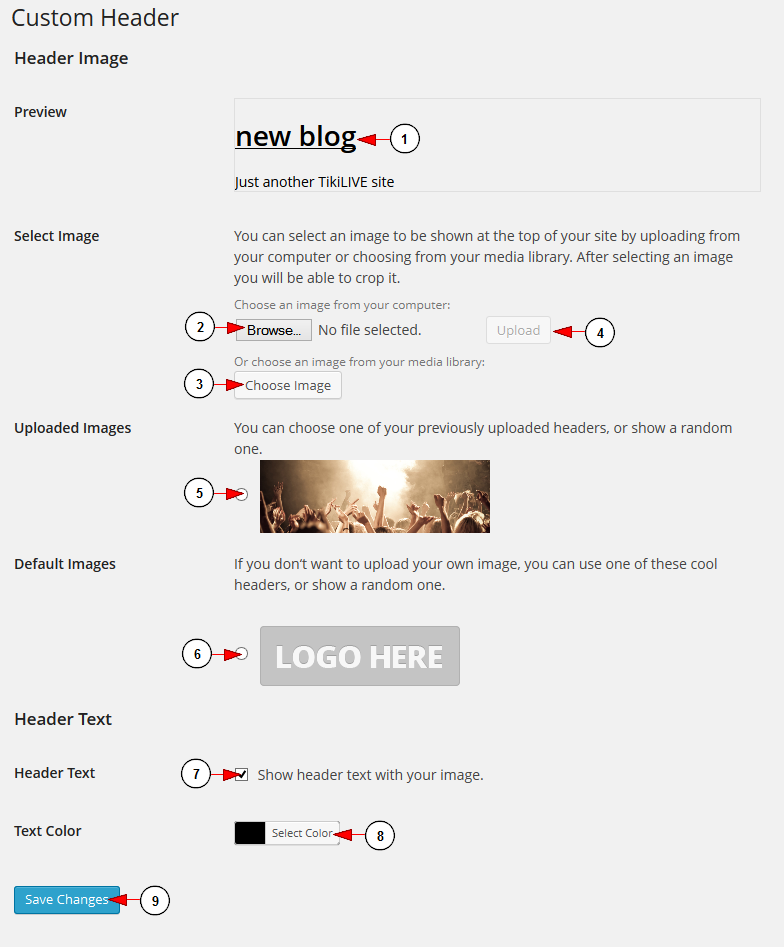This screenshot has height=947, width=784.
Task: Select the LOGO HERE default image radio button
Action: click(242, 653)
